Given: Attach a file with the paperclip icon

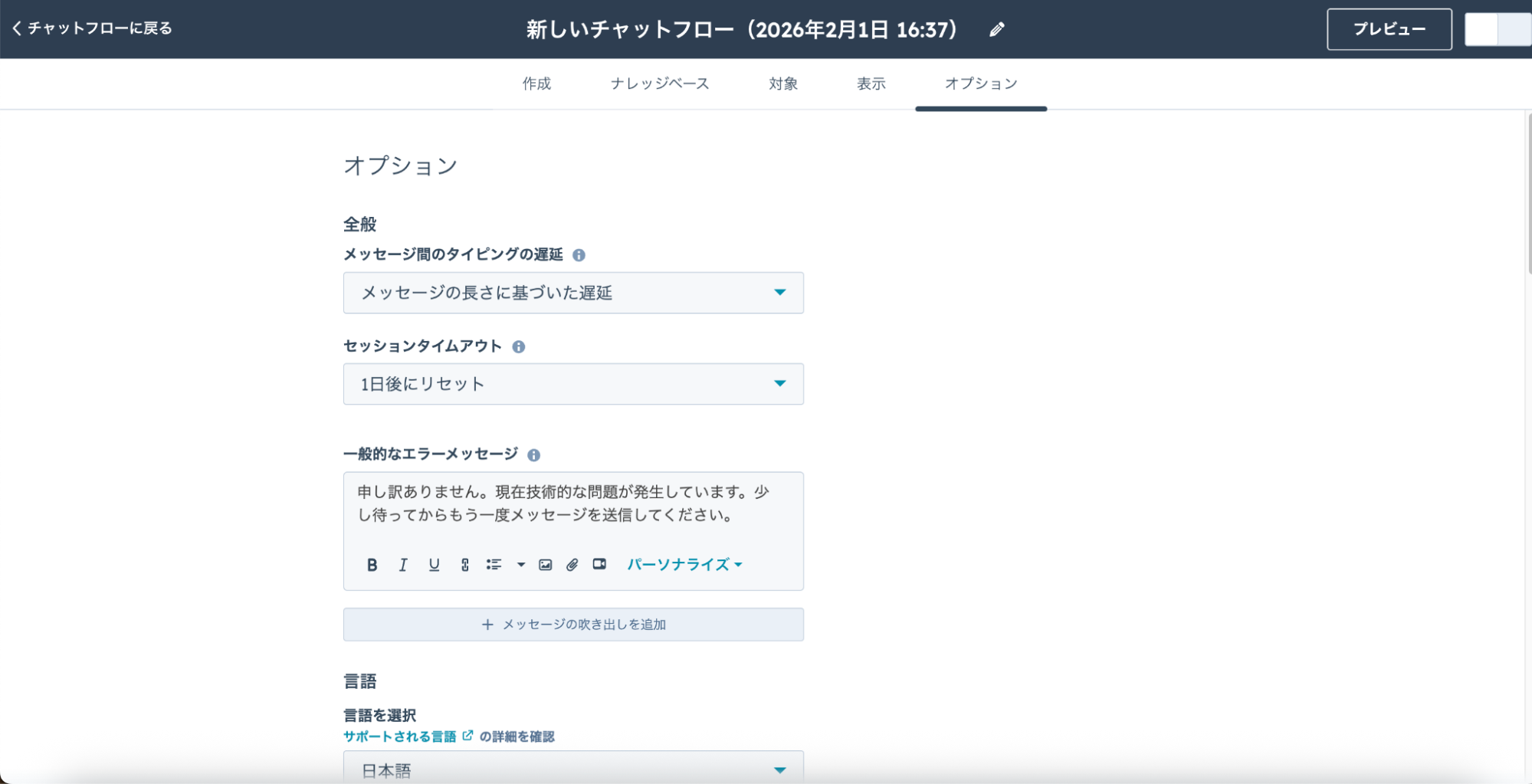Looking at the screenshot, I should [572, 565].
